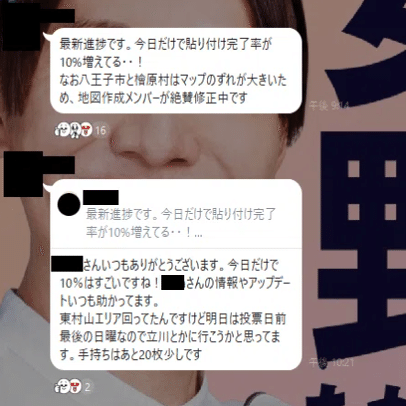Click the 午後 9:14 timestamp
Viewport: 406px width, 406px height.
pyautogui.click(x=329, y=106)
